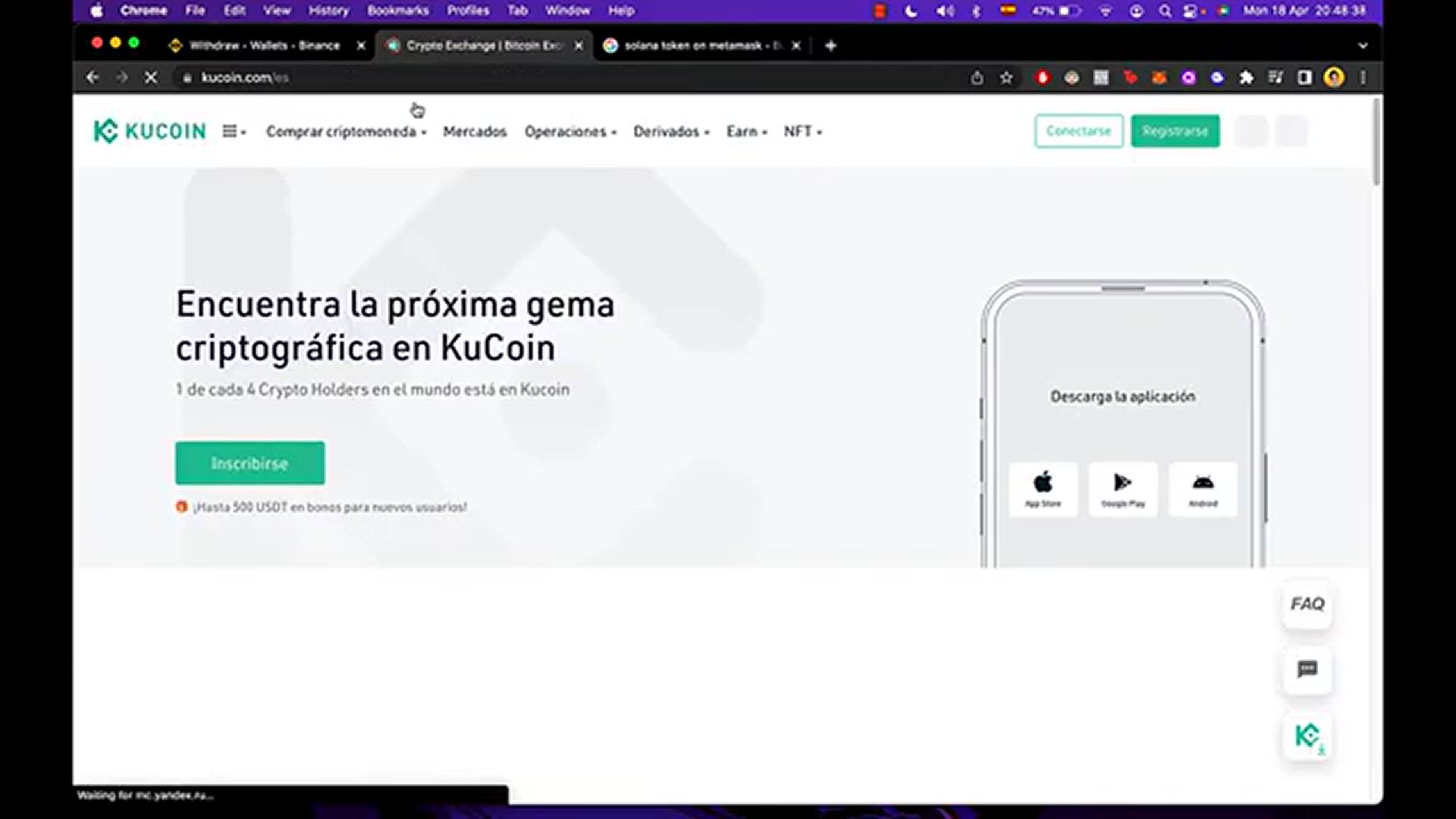1456x819 pixels.
Task: Open the live chat bubble icon
Action: pyautogui.click(x=1307, y=670)
